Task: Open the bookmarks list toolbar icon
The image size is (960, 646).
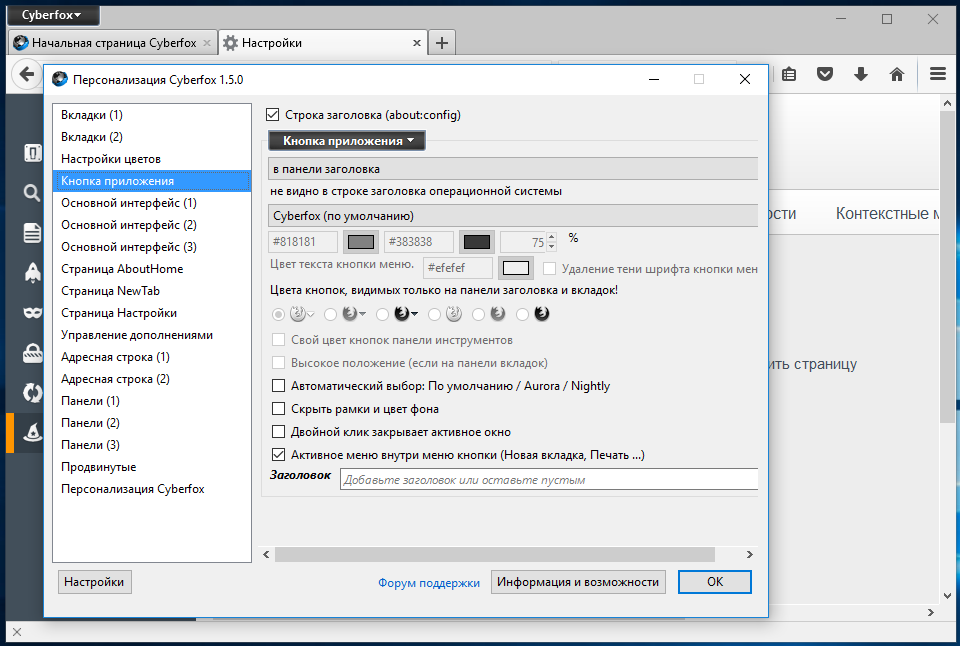Action: pos(789,75)
